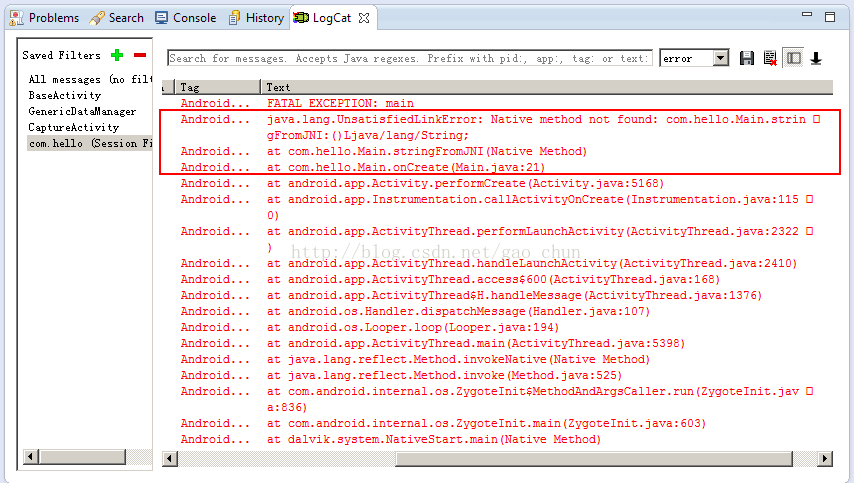Click the log table horizontal scrollbar thumb
Screen dimensions: 854x483
[x=594, y=459]
